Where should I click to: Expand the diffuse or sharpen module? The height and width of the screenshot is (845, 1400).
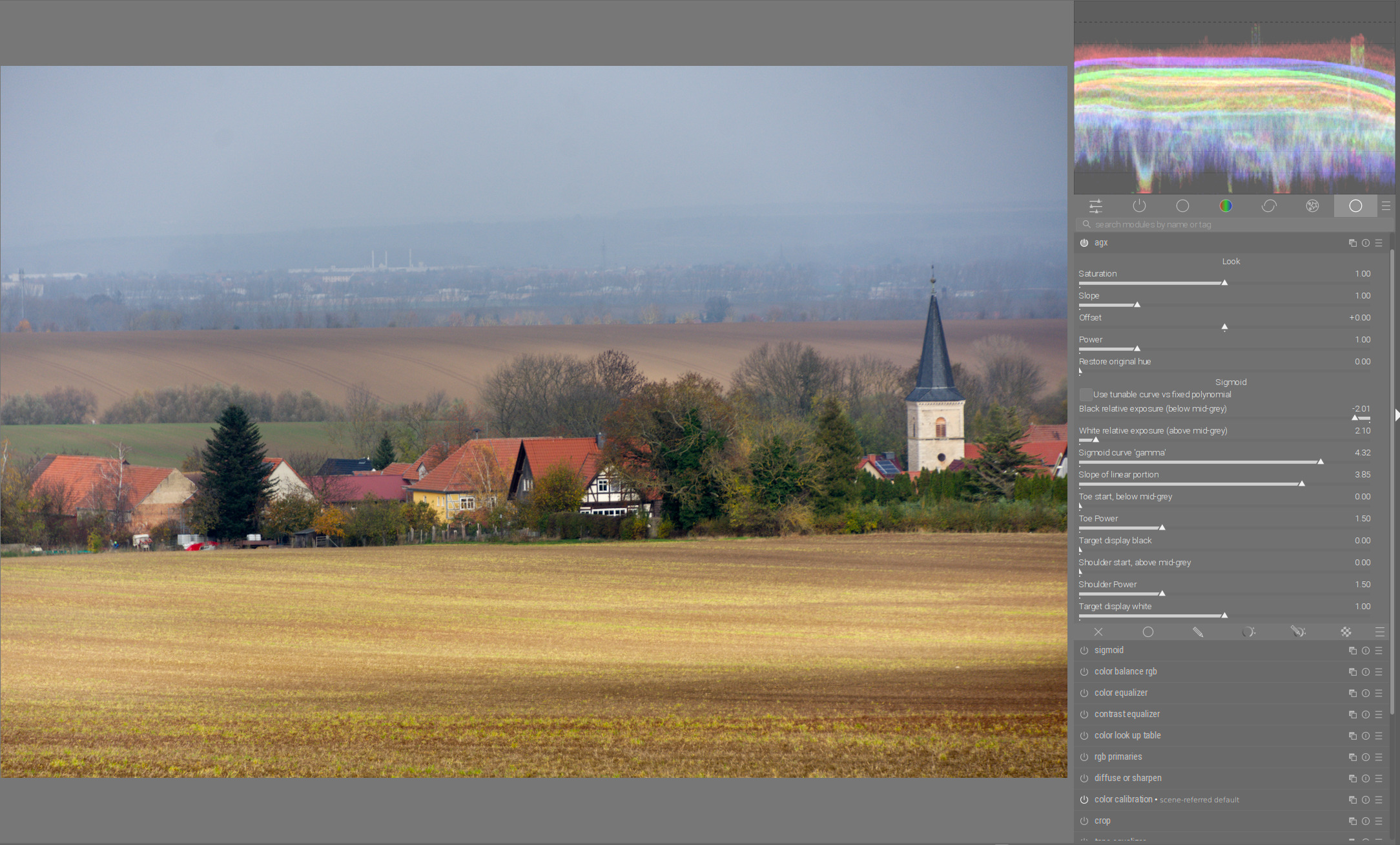pyautogui.click(x=1127, y=778)
